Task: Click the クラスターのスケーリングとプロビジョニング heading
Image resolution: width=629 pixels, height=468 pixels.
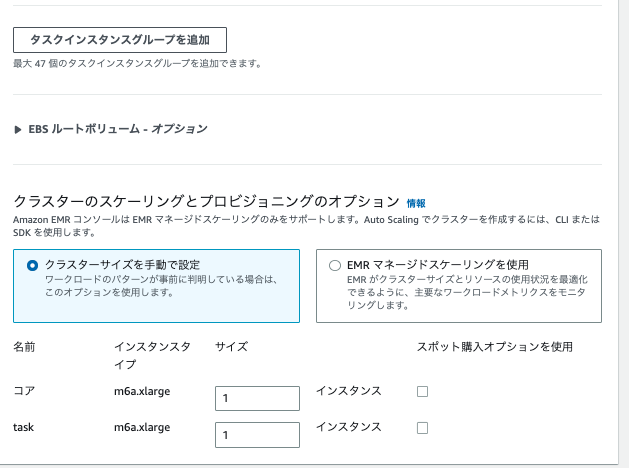Action: tap(207, 201)
